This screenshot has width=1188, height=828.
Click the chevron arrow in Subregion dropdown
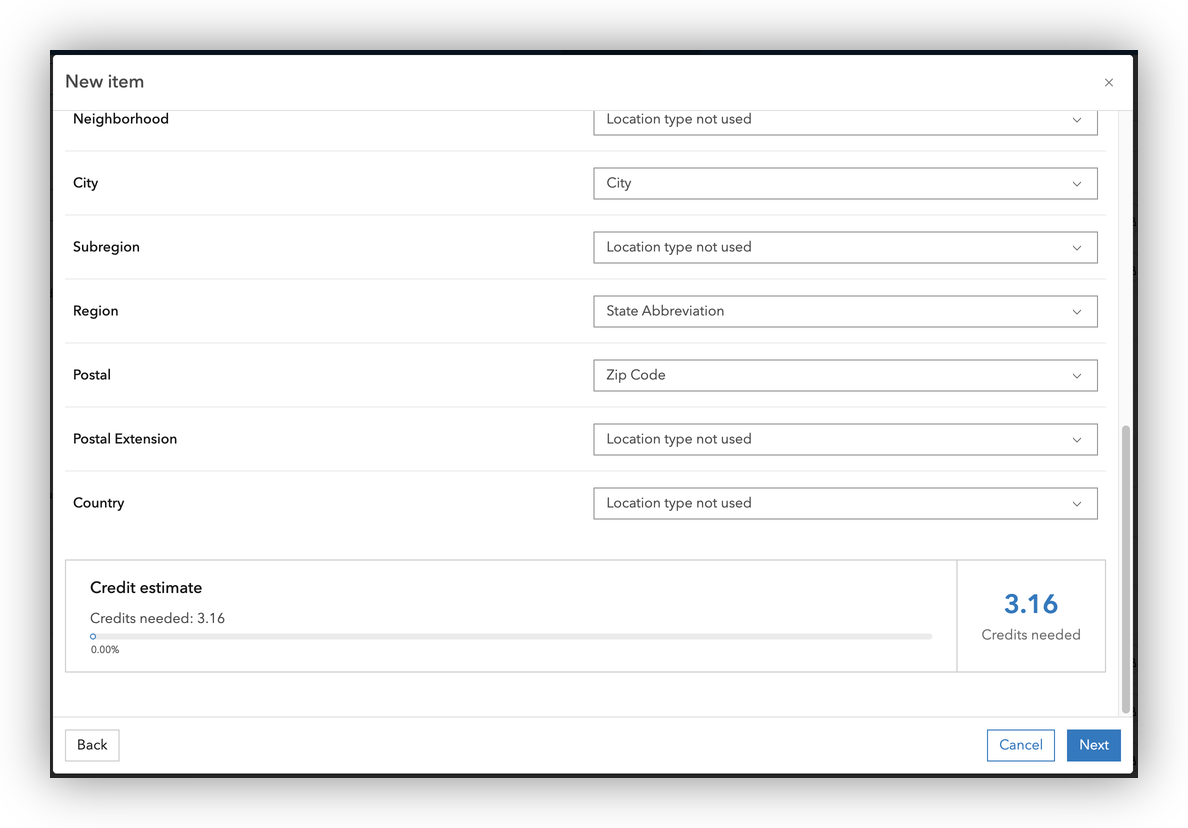[1077, 248]
